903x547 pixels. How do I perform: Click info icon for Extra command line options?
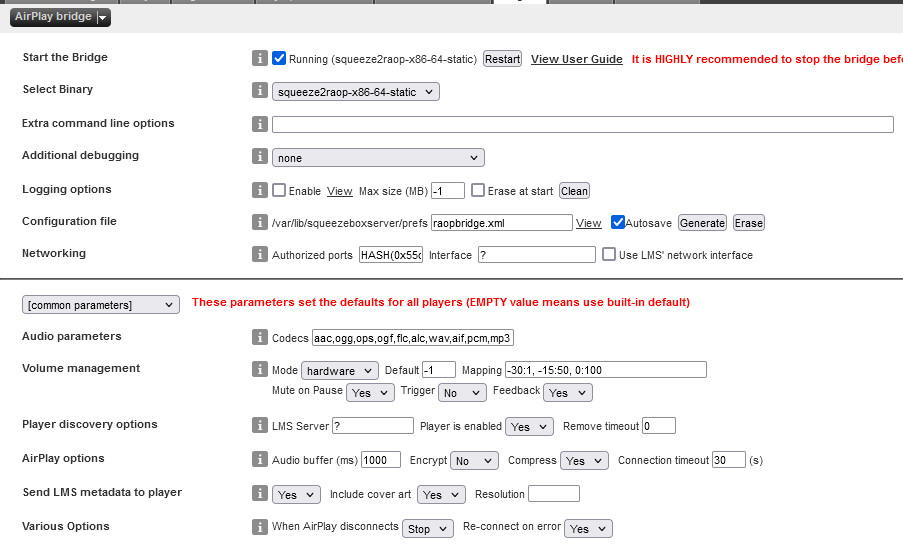pos(260,124)
